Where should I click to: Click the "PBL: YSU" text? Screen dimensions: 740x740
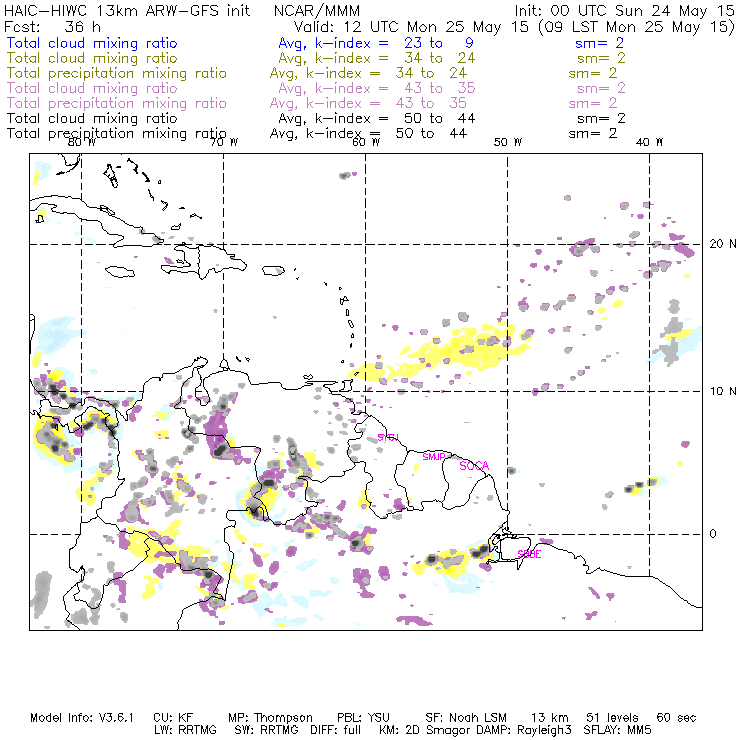pos(363,718)
